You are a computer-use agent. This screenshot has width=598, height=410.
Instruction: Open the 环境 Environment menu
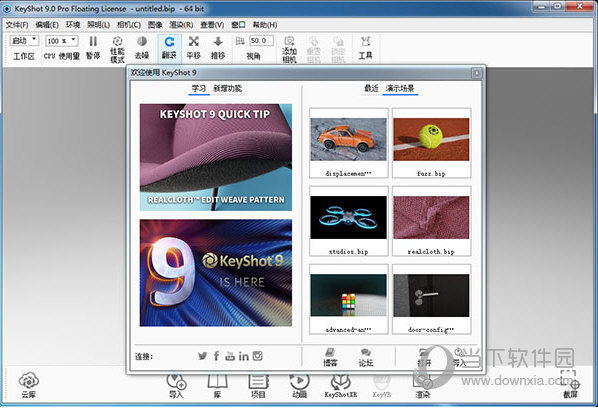73,25
